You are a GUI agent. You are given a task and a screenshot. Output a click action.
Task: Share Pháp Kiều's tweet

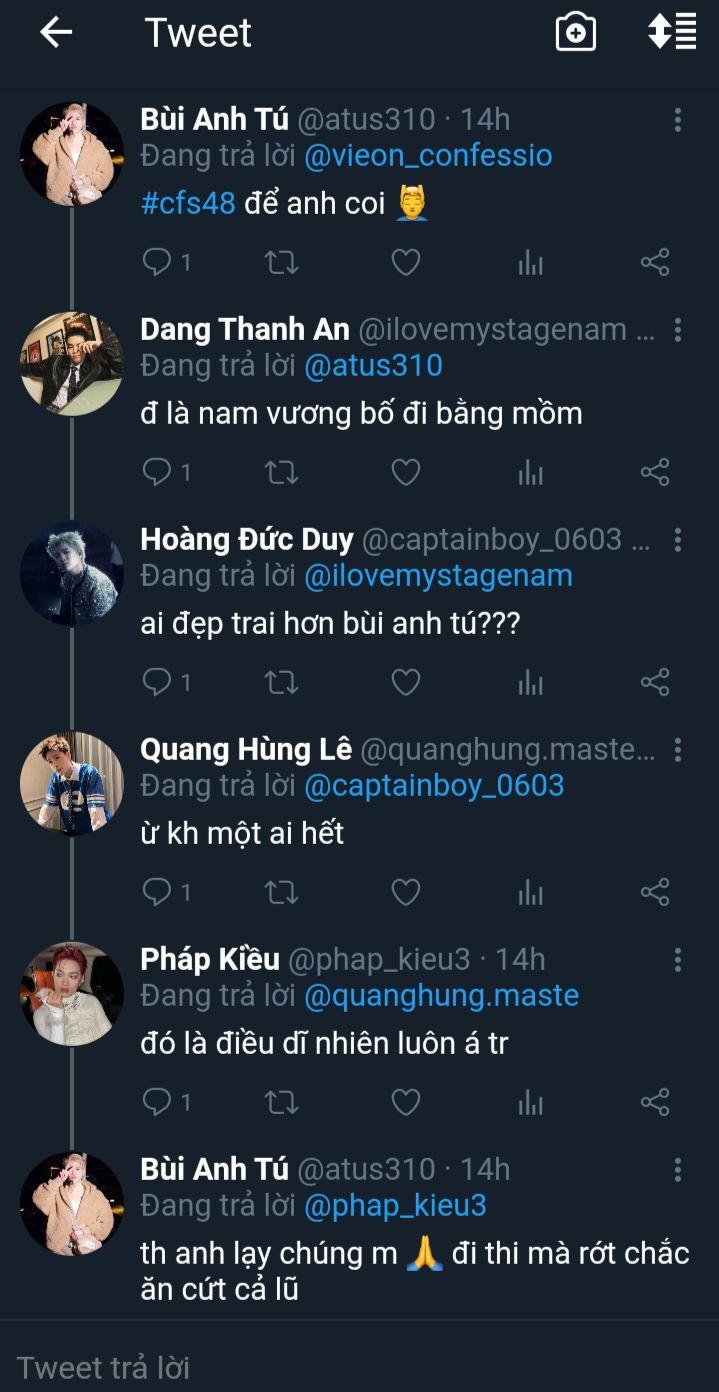coord(655,1102)
